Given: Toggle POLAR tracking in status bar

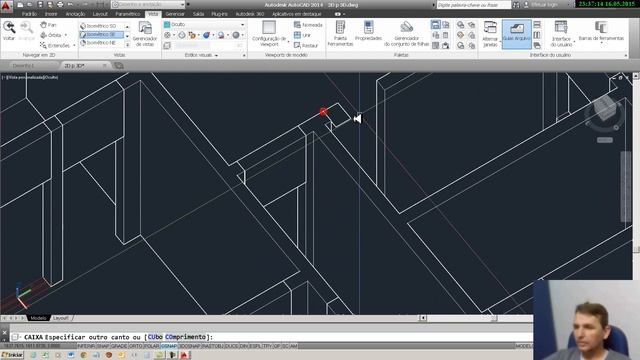Looking at the screenshot, I should coord(151,346).
